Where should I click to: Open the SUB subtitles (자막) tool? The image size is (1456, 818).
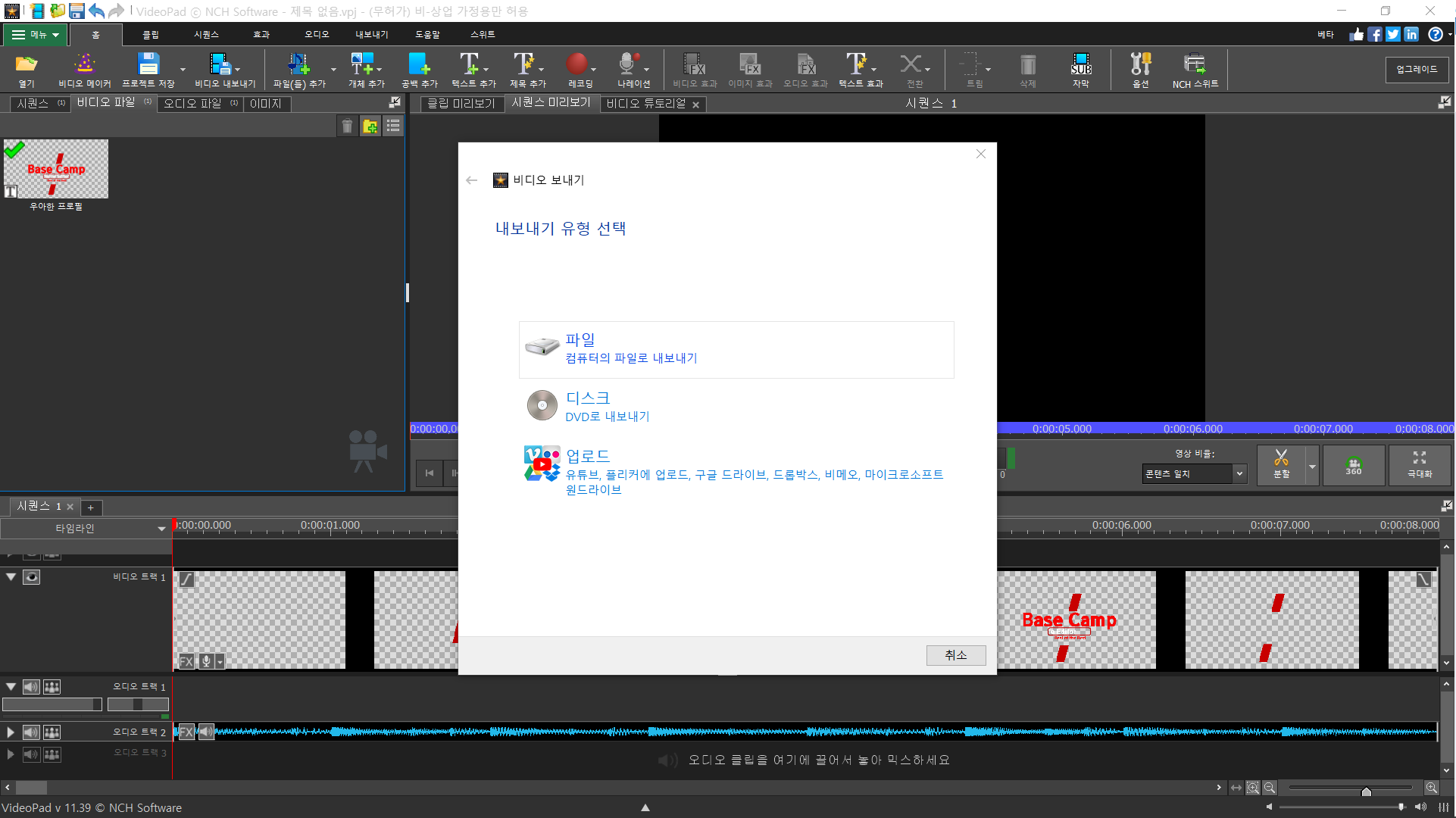1081,64
